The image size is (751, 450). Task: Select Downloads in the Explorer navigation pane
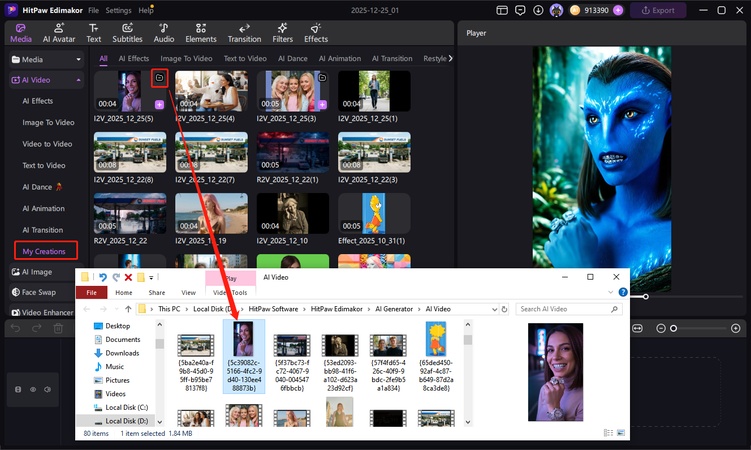(121, 353)
